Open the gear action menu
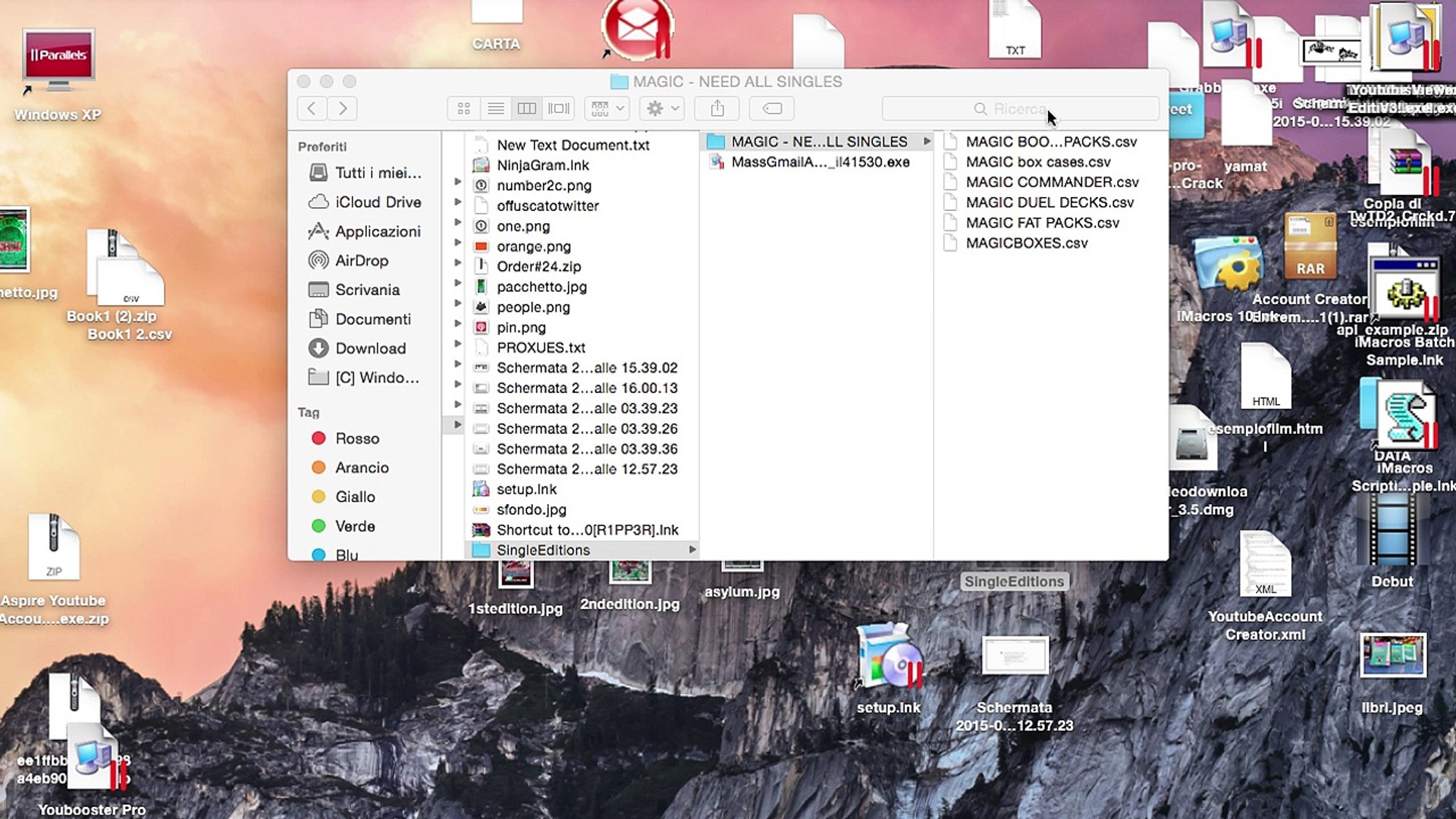Screen dimensions: 1456x819 click(x=662, y=108)
